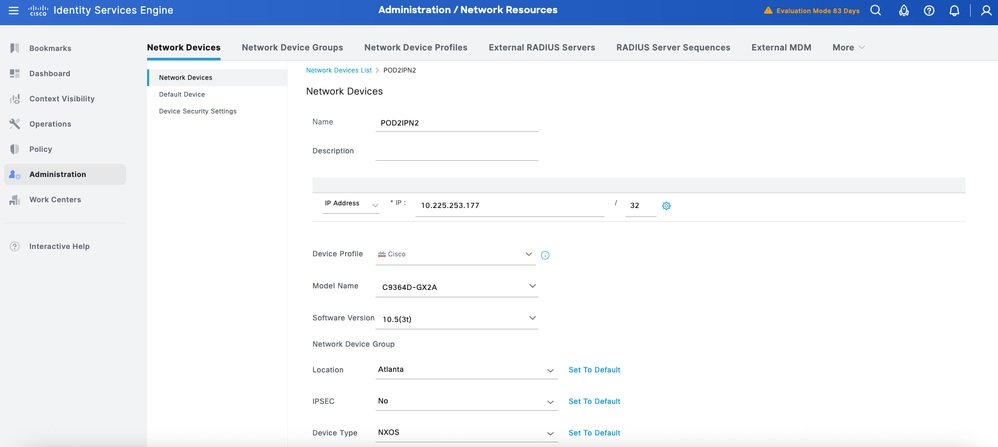Click the IP field 10.225.253.177
The image size is (998, 447).
(510, 206)
